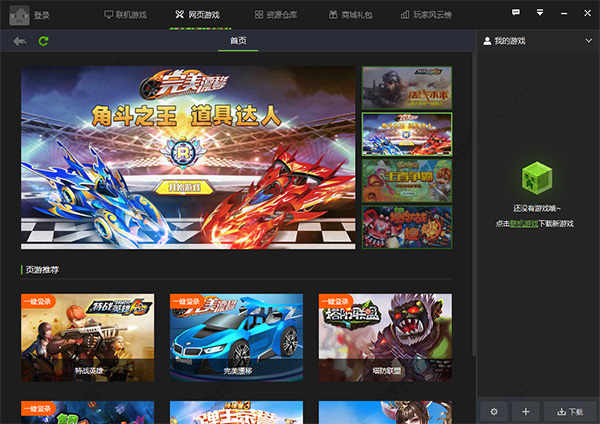Open the top-right funnel dropdown menu icon
This screenshot has width=600, height=424.
point(540,13)
